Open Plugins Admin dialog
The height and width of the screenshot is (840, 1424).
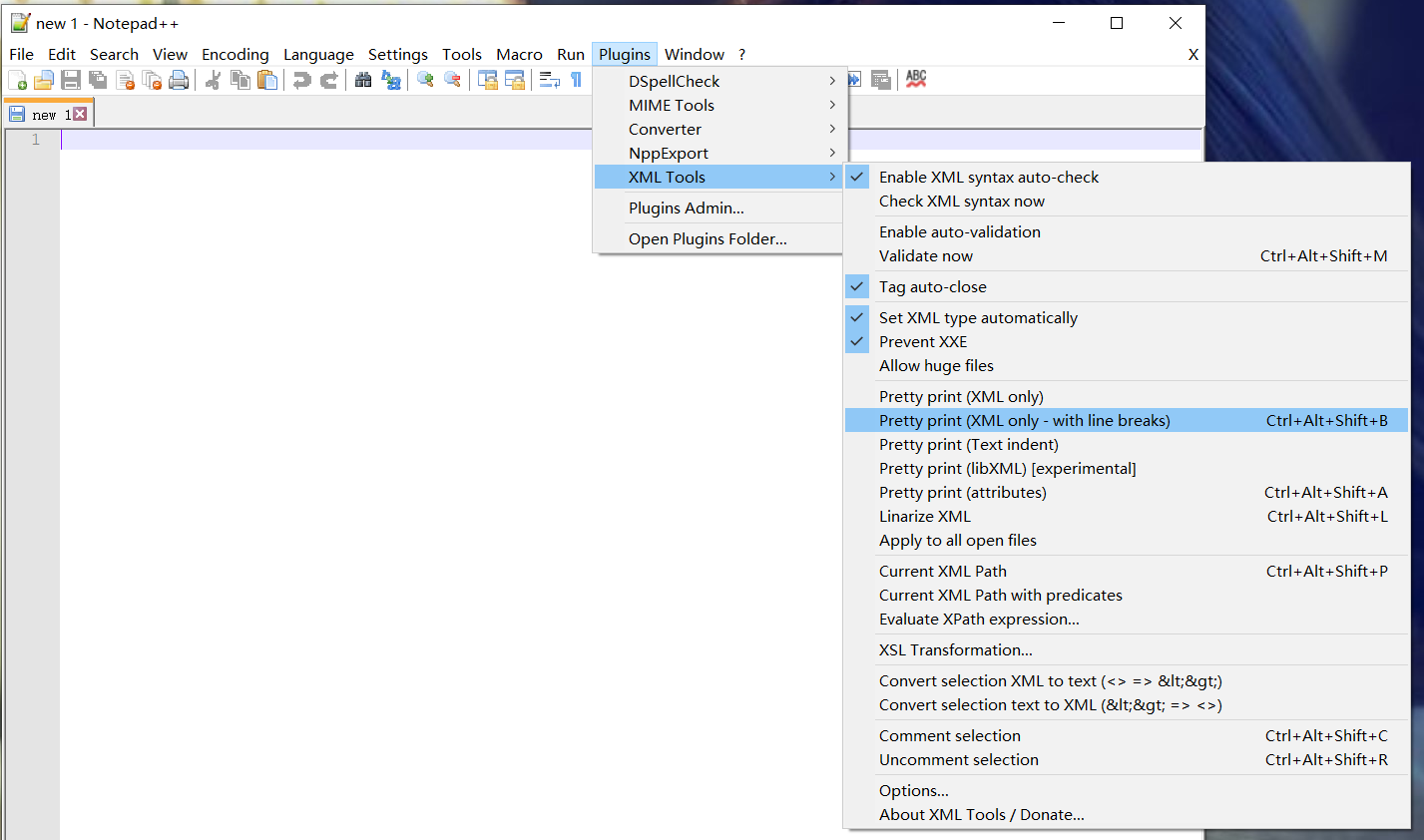click(687, 208)
